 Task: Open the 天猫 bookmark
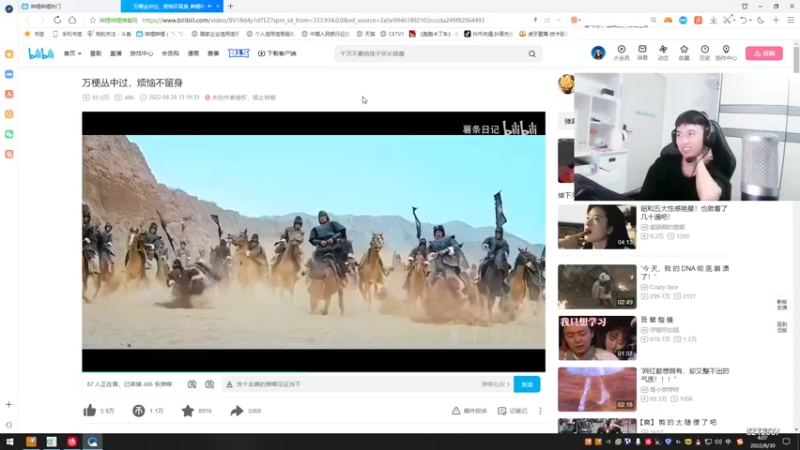[366, 34]
